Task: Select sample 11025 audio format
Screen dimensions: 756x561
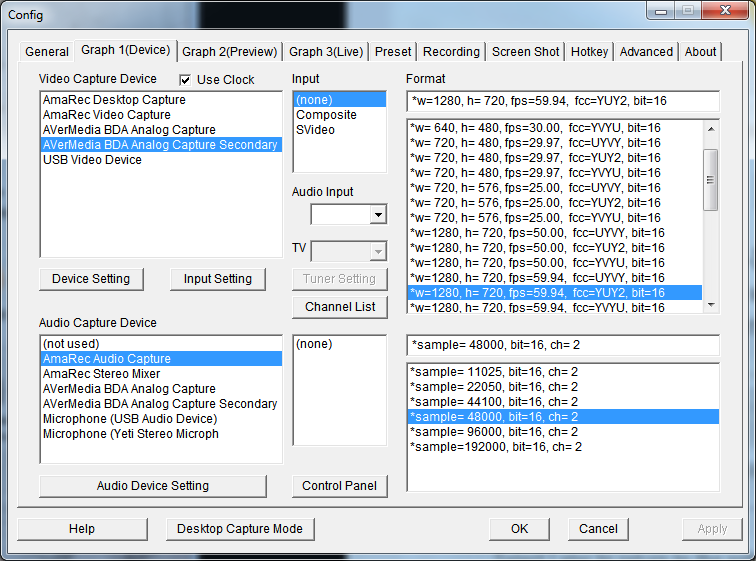Action: [563, 372]
